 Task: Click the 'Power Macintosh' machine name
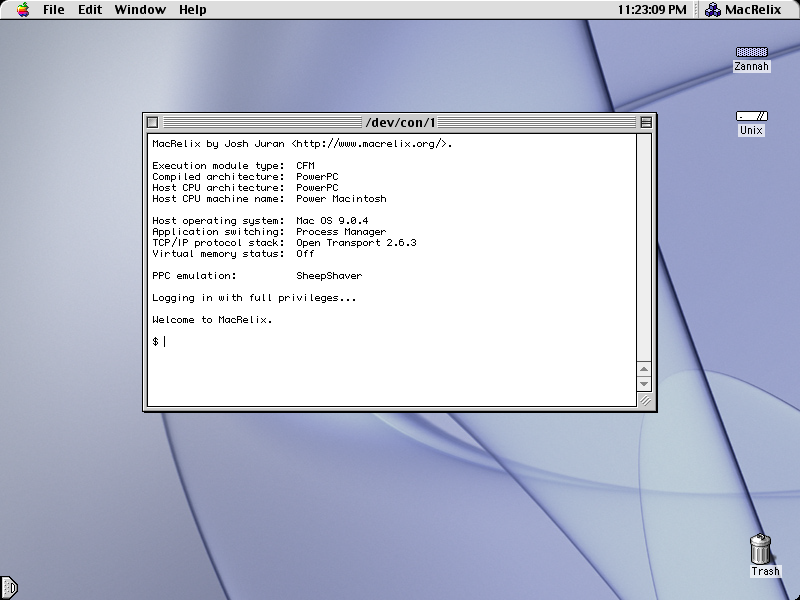coord(341,199)
